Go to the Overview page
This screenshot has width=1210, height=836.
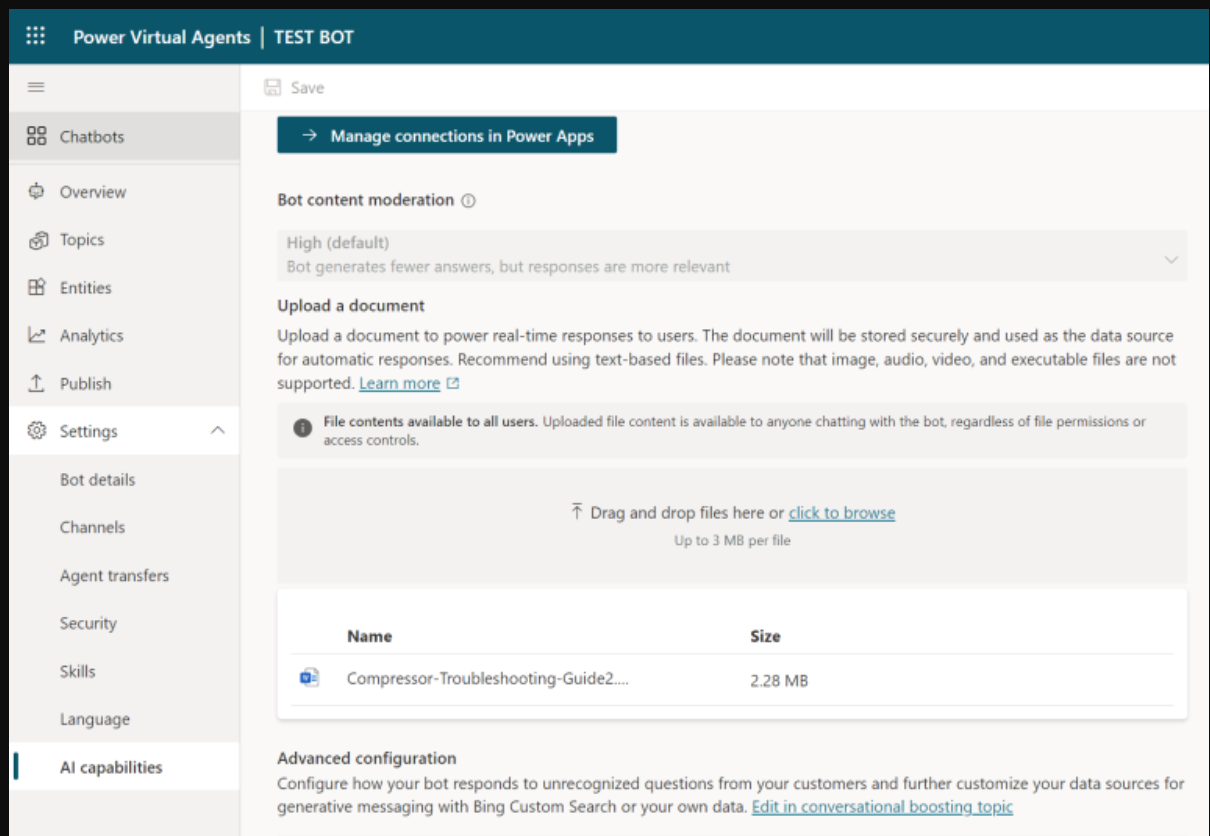click(x=125, y=191)
